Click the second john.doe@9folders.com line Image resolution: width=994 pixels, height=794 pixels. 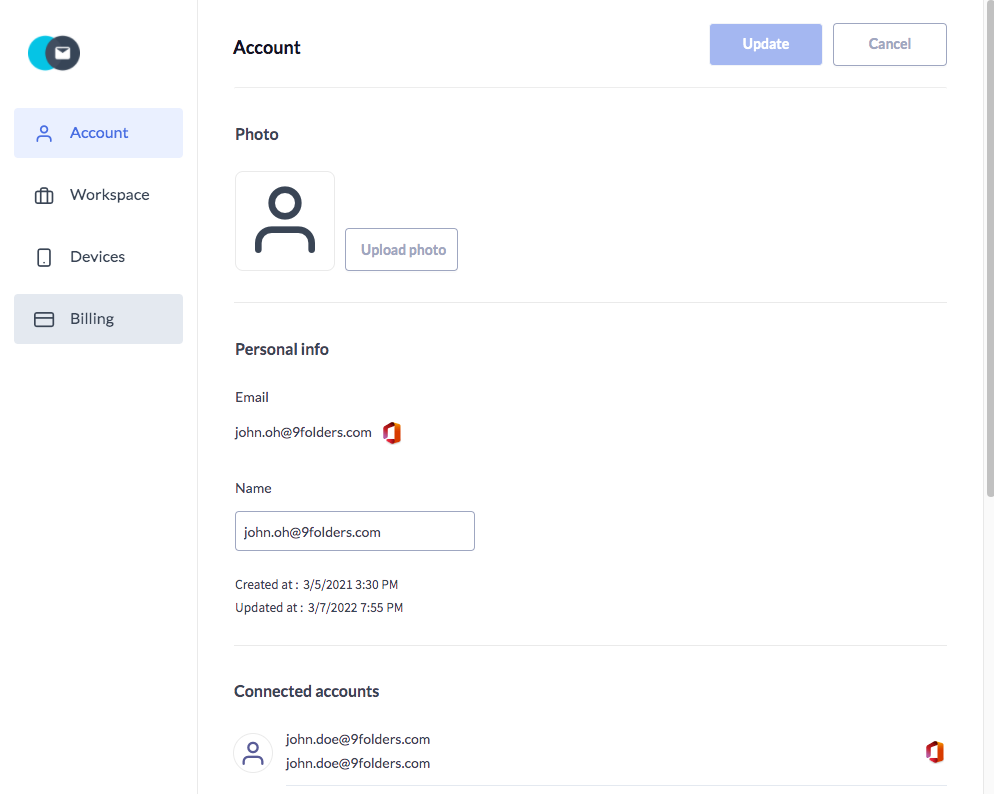(x=358, y=764)
